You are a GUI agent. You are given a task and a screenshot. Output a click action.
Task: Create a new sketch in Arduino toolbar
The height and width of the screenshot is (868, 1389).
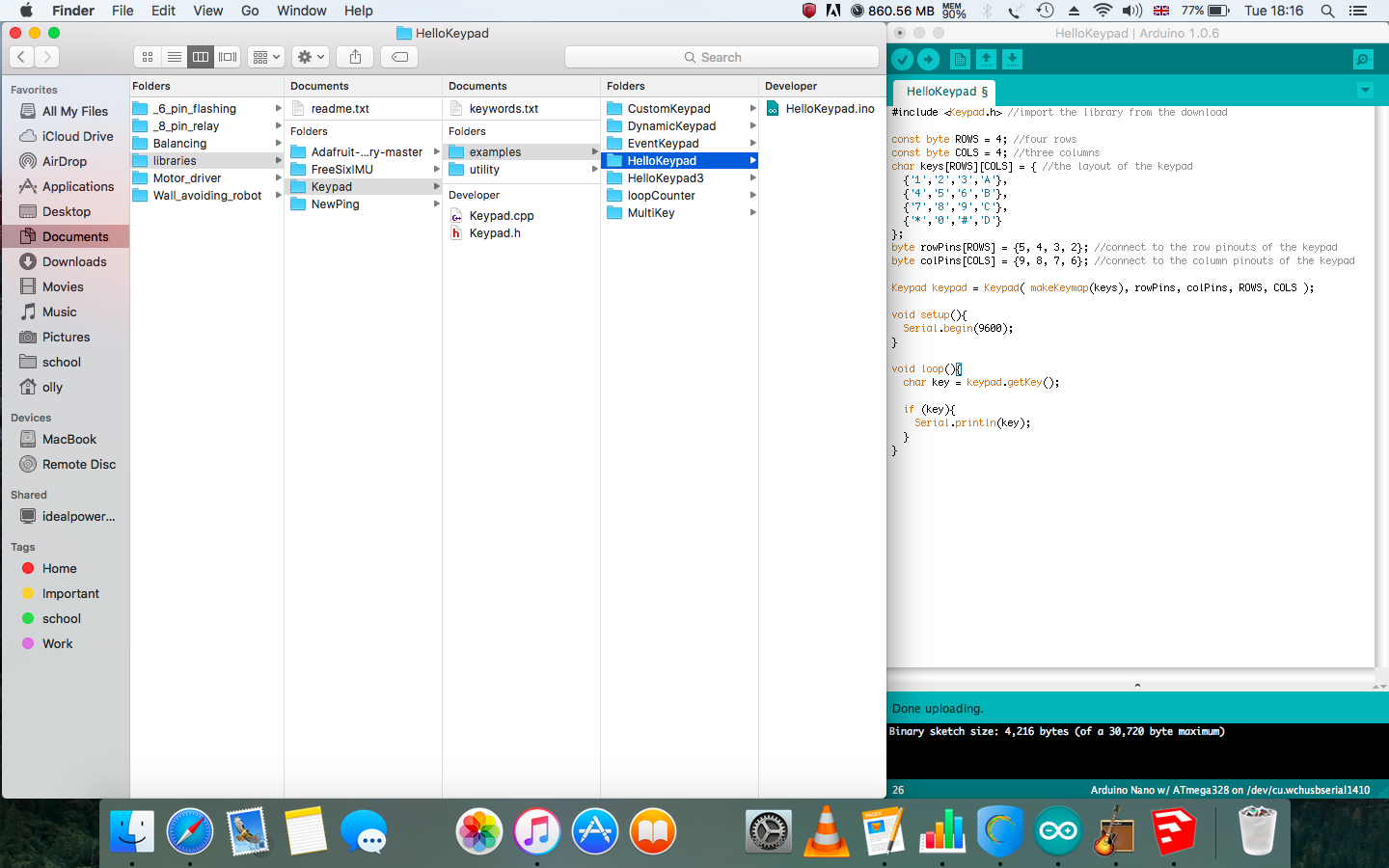[x=960, y=59]
